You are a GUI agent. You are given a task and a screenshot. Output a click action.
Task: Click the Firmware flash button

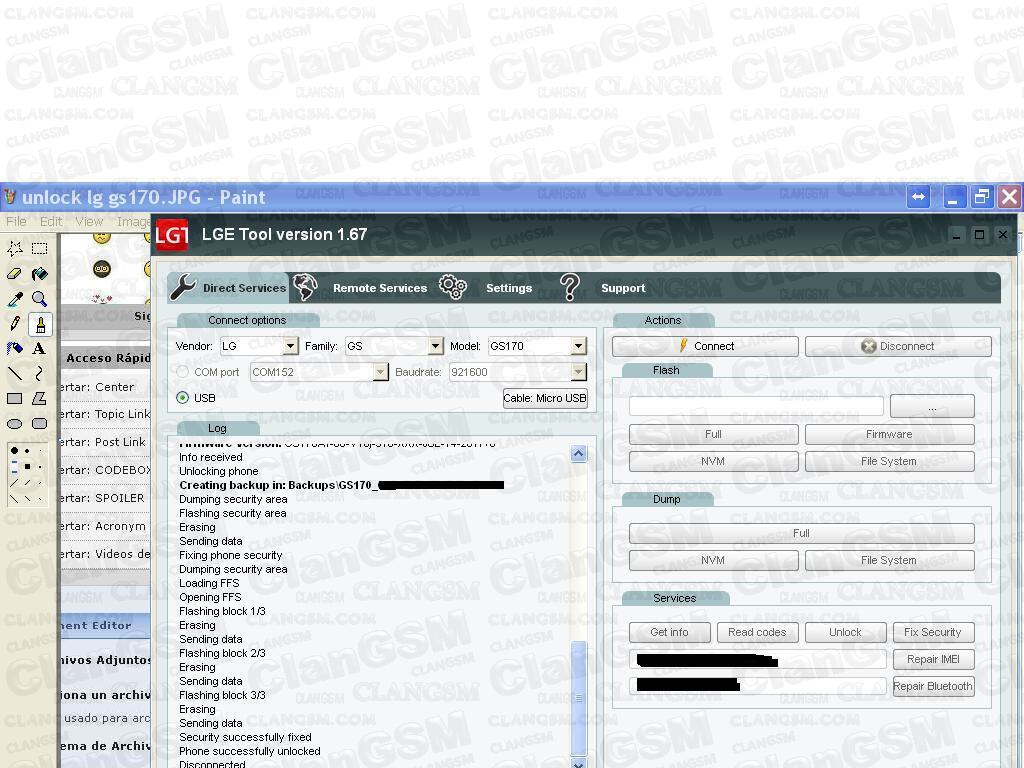[889, 434]
